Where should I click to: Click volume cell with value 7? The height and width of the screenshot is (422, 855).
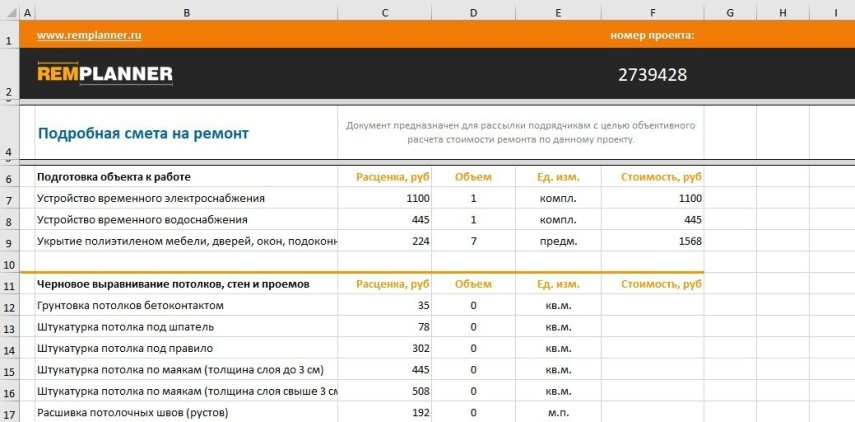(x=473, y=241)
